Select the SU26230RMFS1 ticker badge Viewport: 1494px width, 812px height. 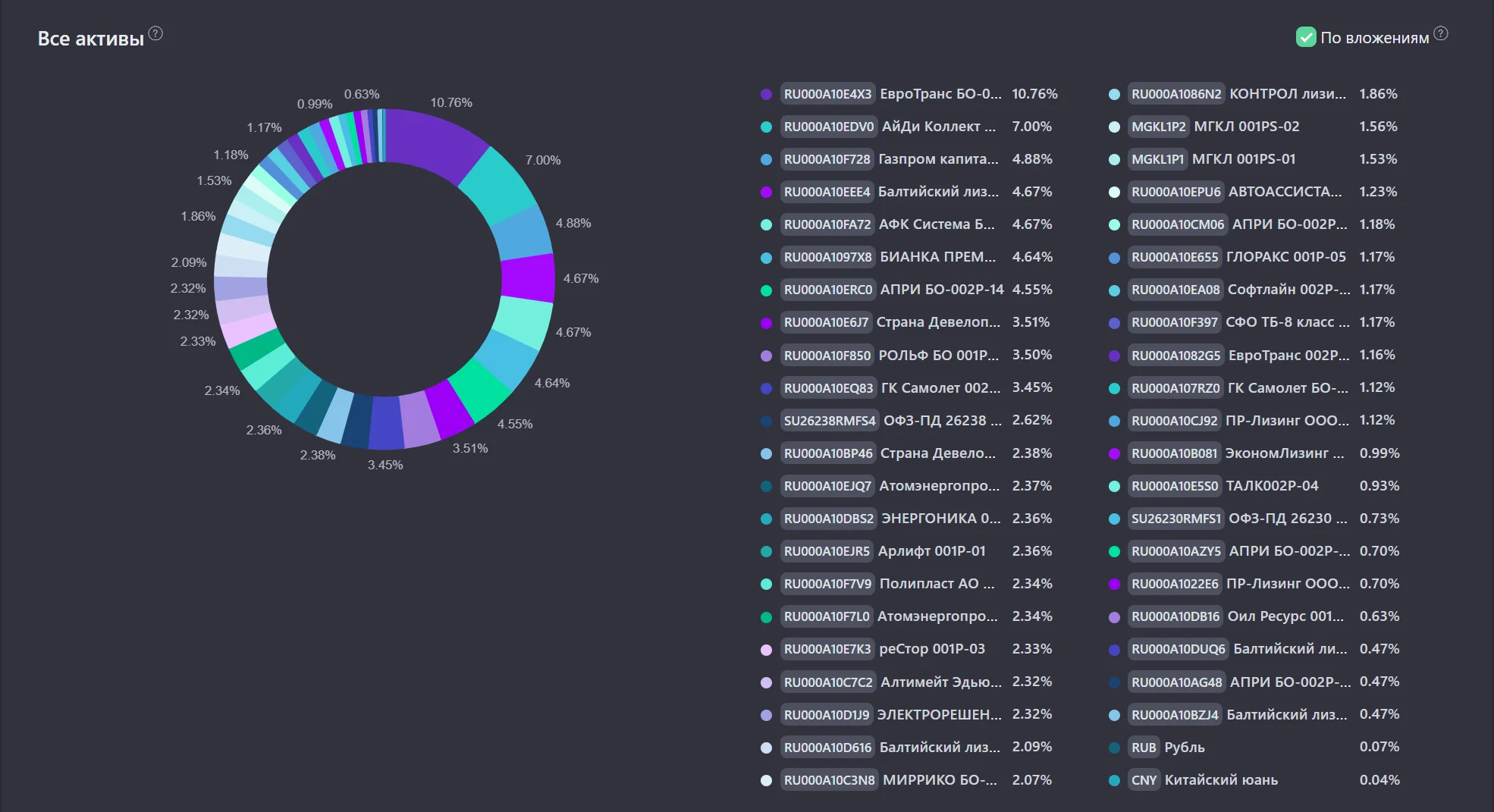click(1176, 519)
